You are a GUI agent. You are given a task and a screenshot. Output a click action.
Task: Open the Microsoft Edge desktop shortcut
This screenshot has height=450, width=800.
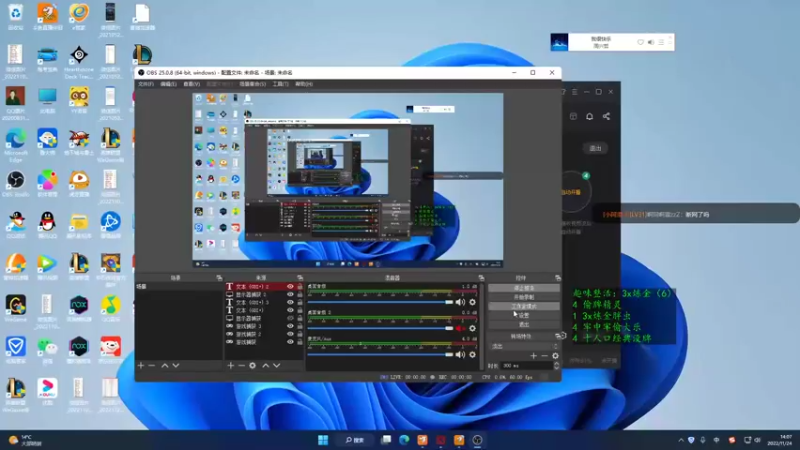(16, 144)
